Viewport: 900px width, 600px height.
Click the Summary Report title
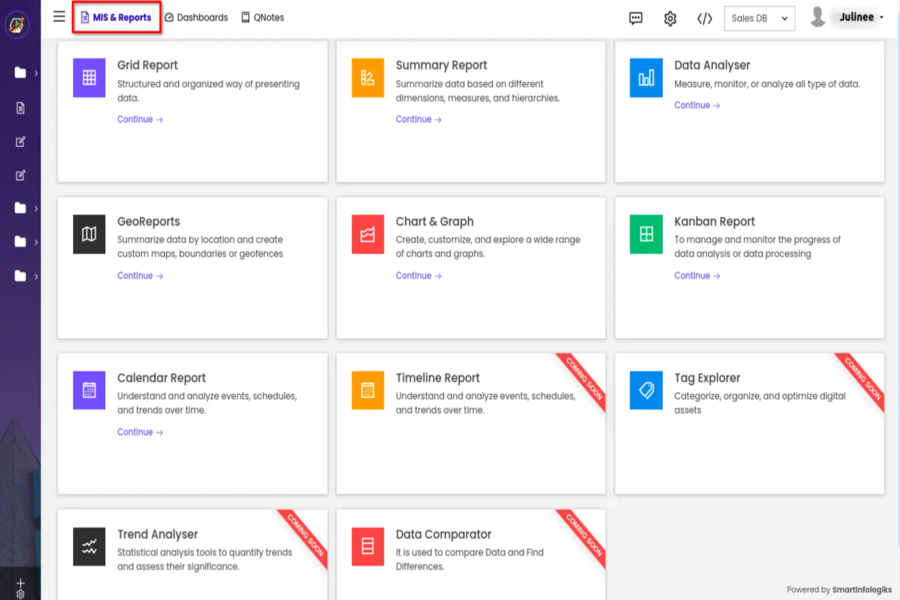[441, 65]
